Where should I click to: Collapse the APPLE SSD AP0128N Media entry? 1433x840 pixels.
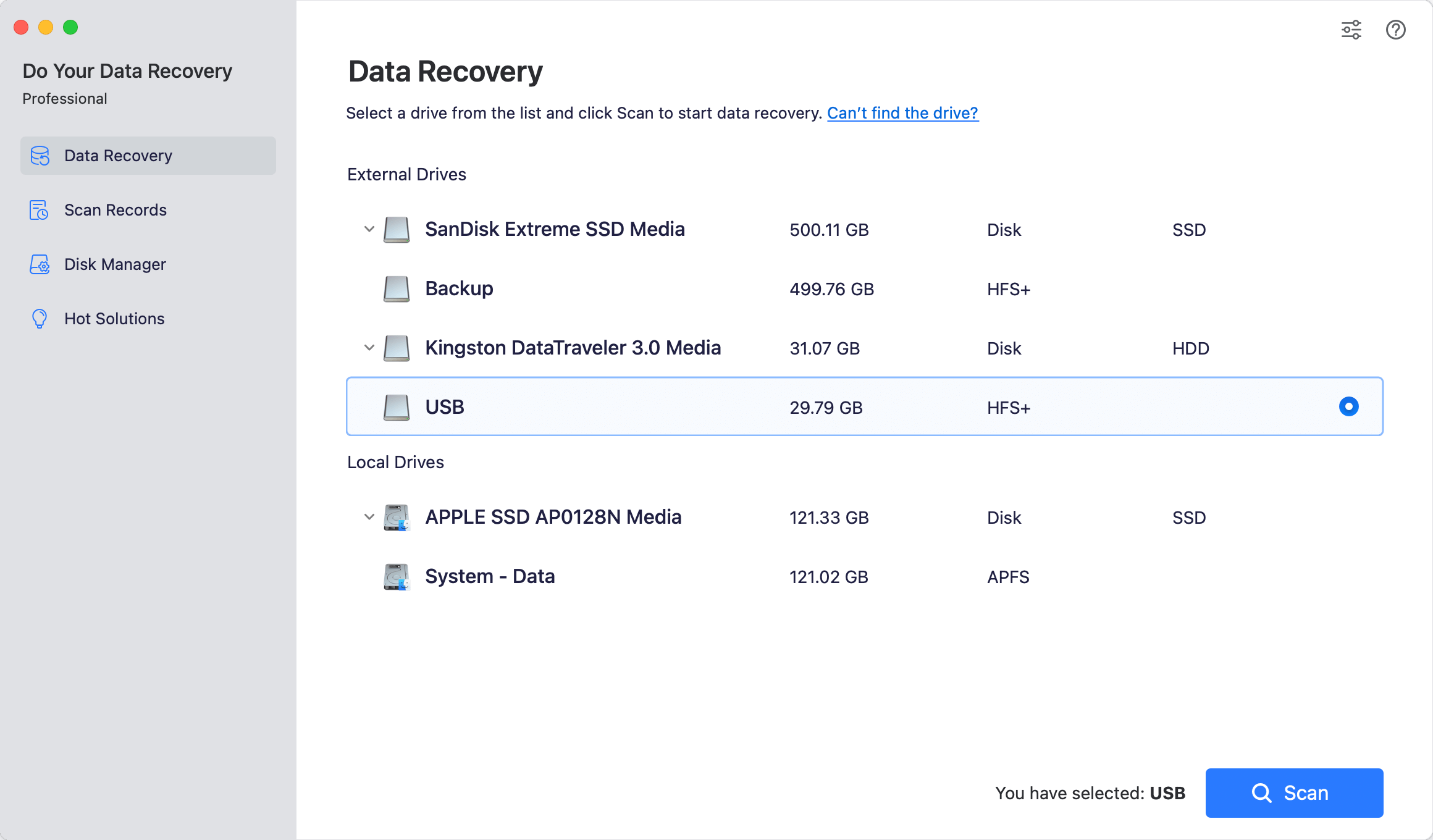tap(369, 518)
